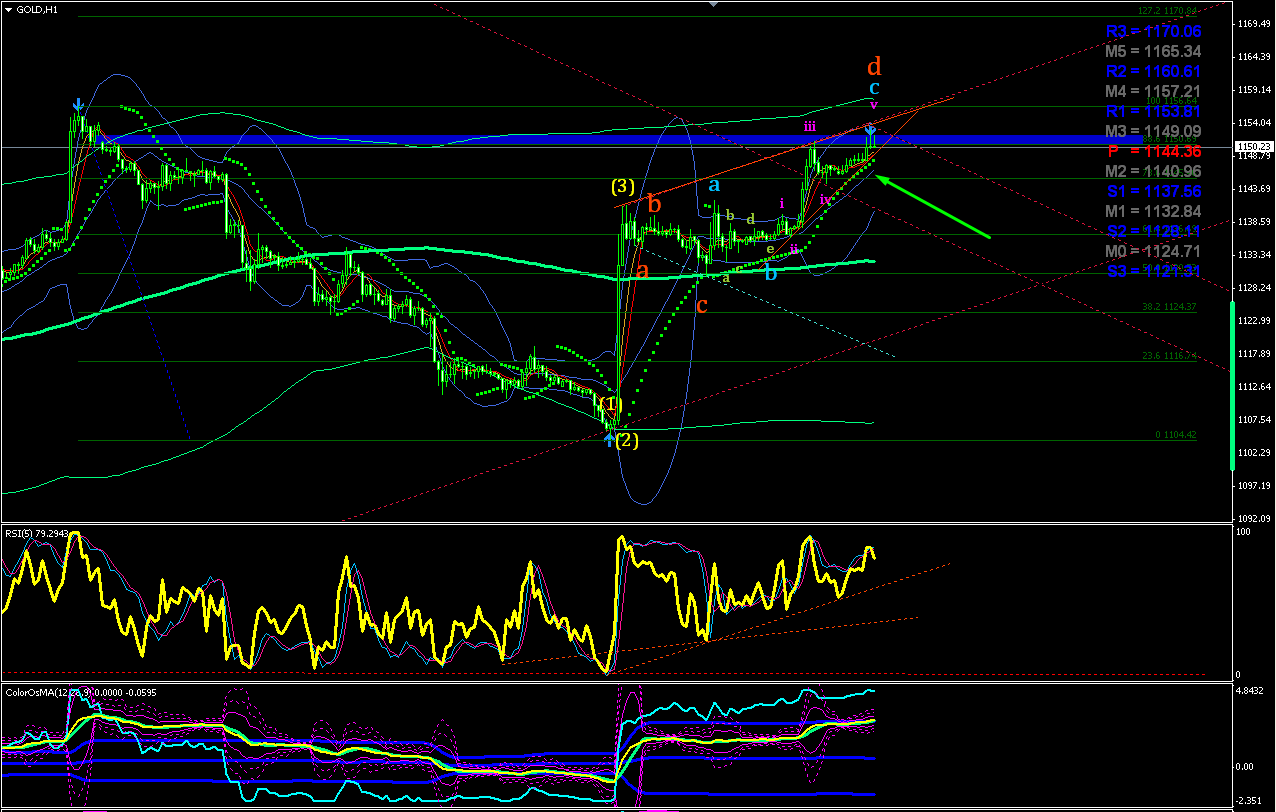1276x812 pixels.
Task: Click the 1169.49 price scale value
Action: pos(1253,23)
